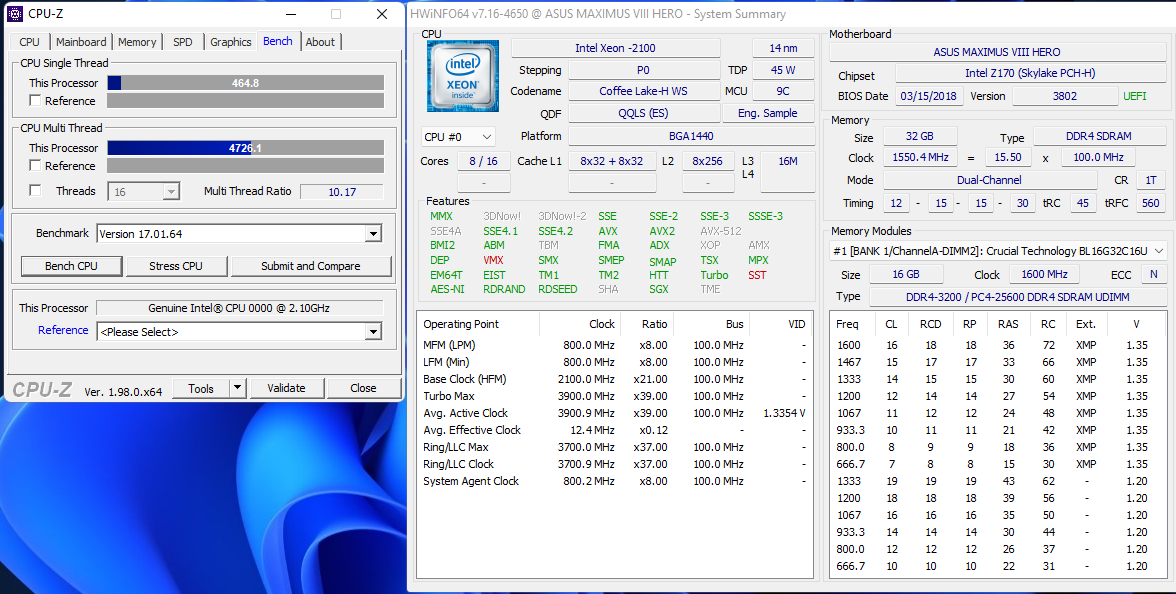Toggle the Threads checkbox
This screenshot has width=1176, height=594.
click(36, 191)
